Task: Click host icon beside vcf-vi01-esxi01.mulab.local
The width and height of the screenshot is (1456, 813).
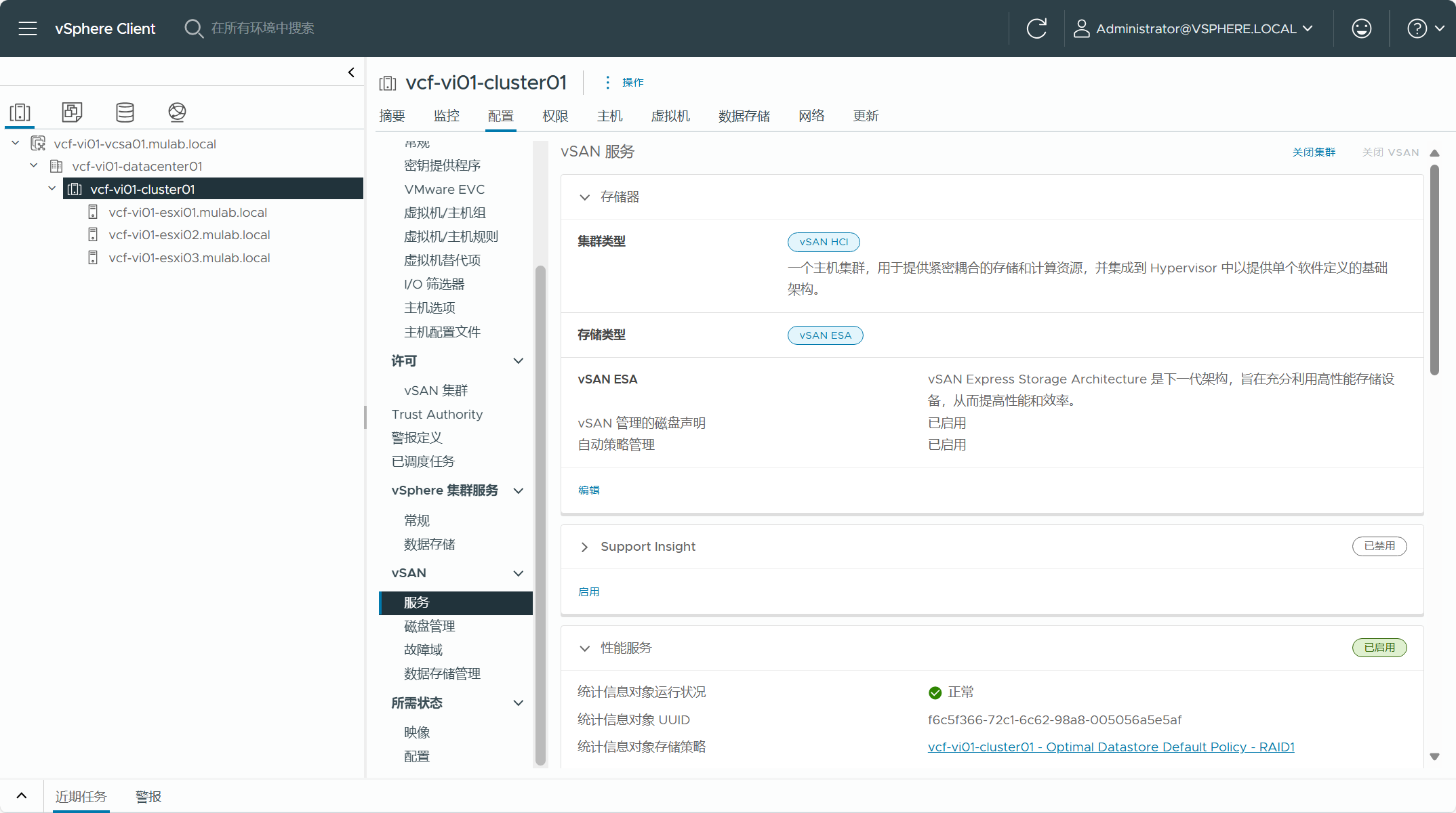Action: click(x=93, y=212)
